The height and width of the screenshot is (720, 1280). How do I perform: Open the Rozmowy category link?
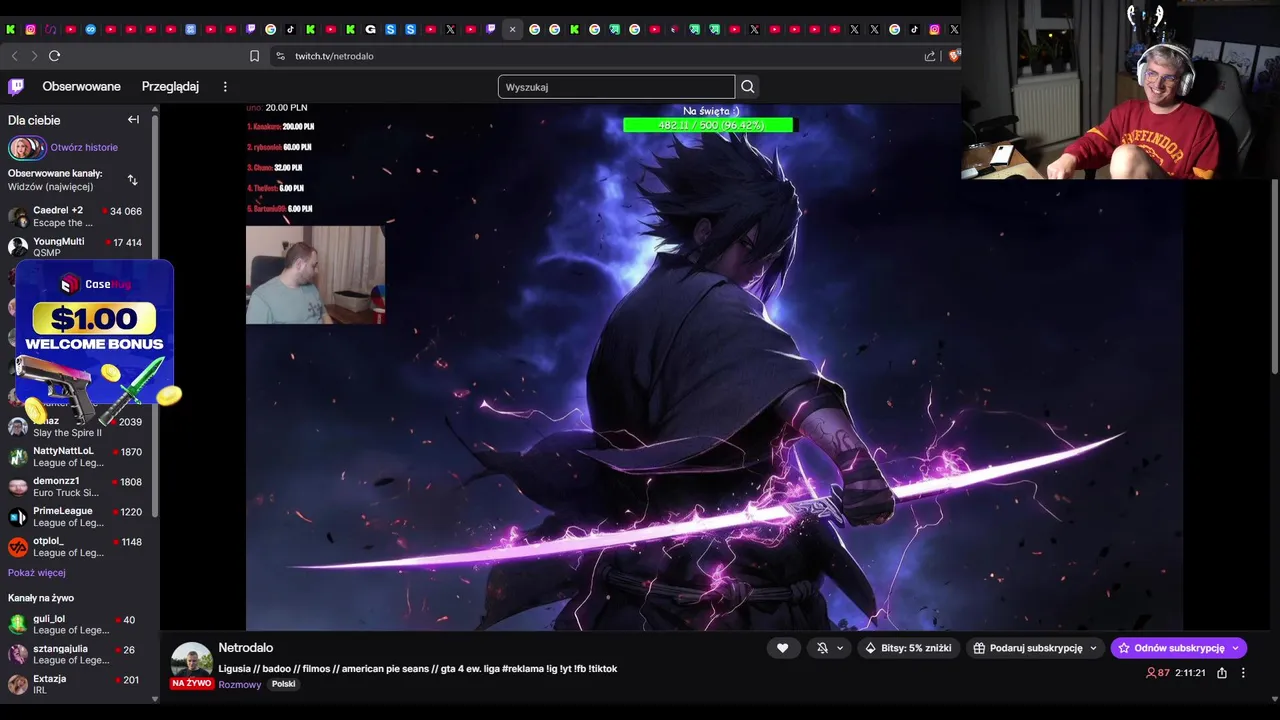tap(240, 685)
